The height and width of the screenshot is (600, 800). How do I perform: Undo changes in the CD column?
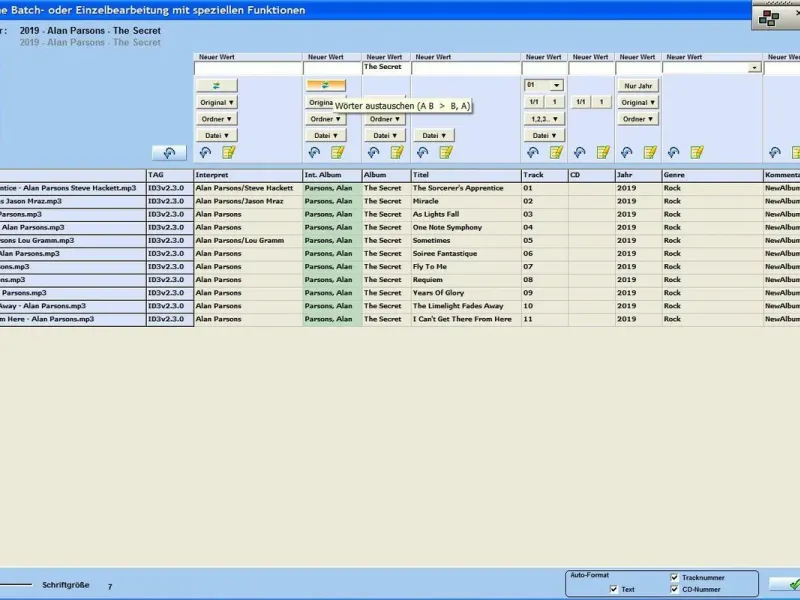[580, 152]
